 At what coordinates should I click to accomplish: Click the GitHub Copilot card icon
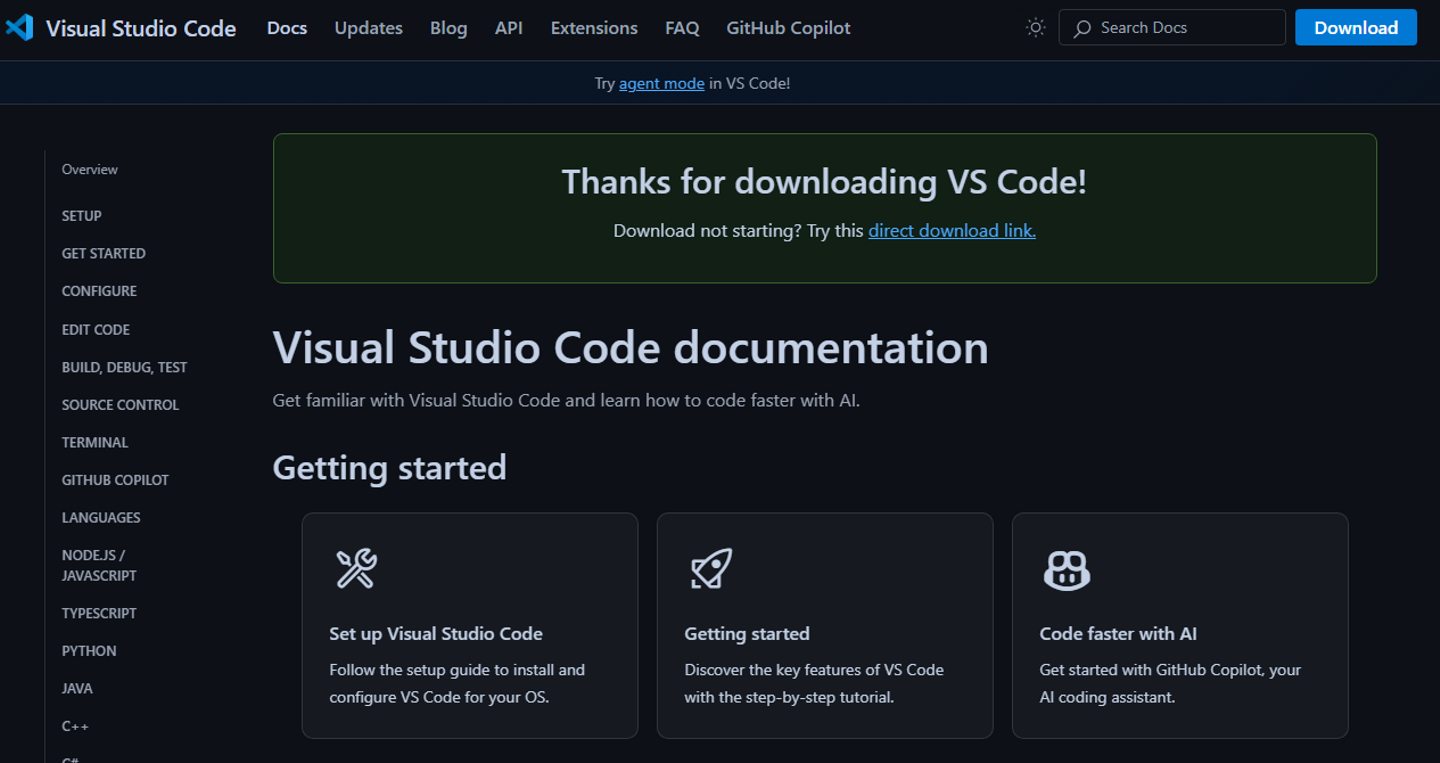[x=1066, y=570]
